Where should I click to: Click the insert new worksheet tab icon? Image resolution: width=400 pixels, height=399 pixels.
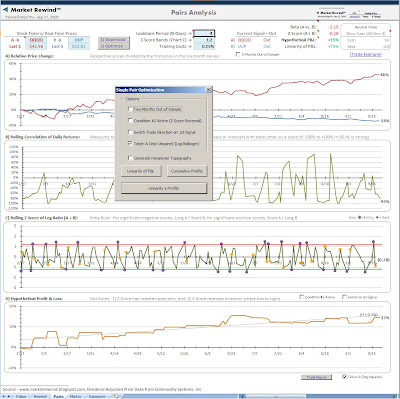pos(116,396)
